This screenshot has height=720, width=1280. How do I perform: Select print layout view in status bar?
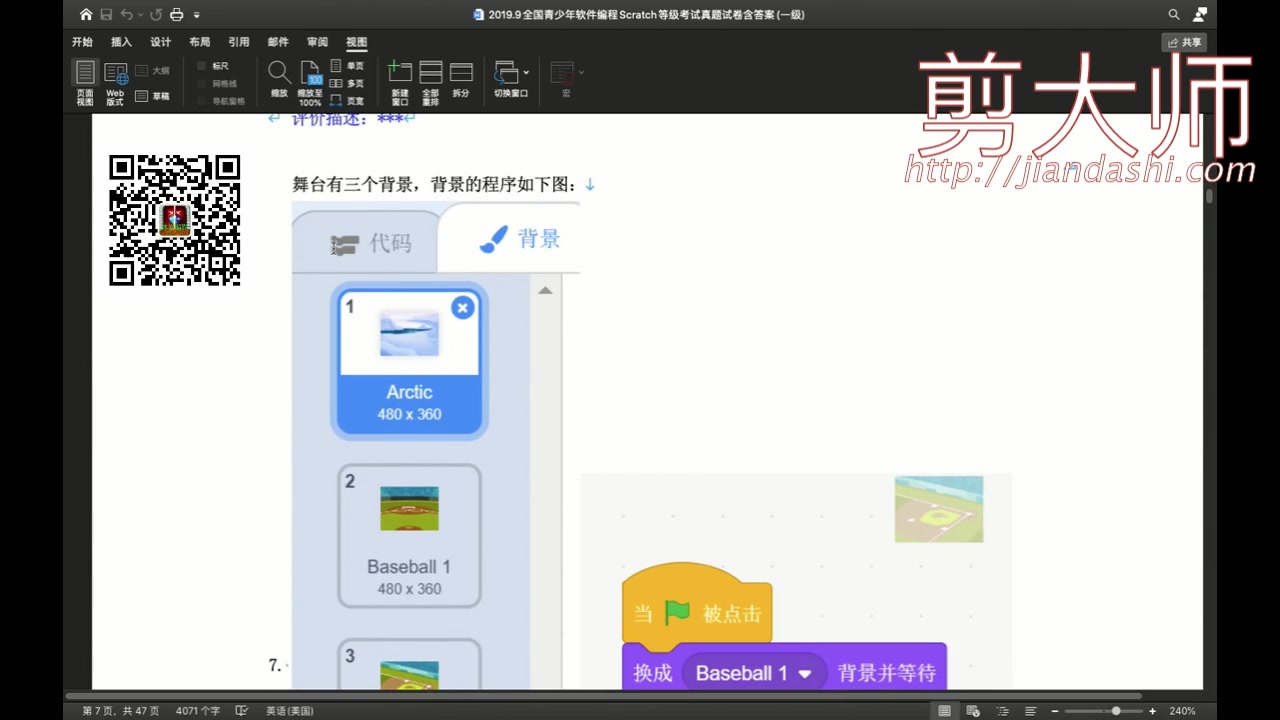click(944, 711)
